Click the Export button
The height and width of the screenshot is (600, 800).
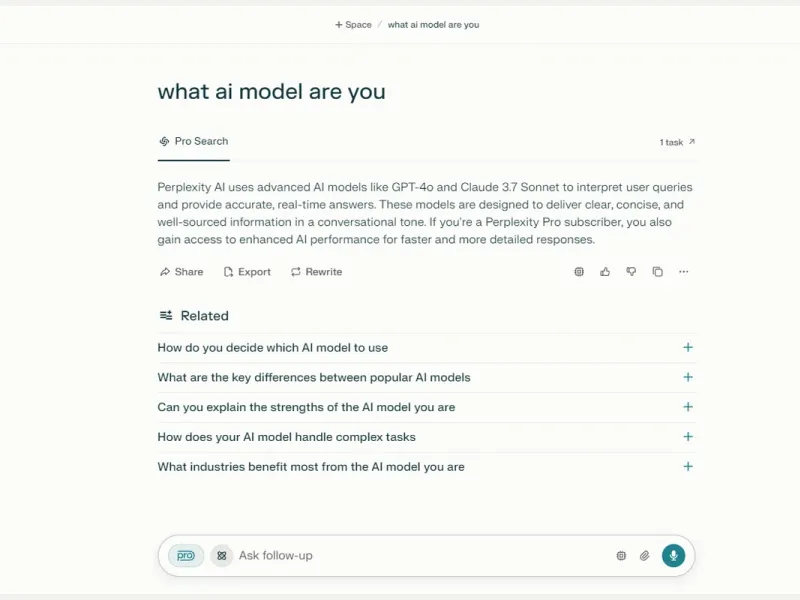coord(247,272)
